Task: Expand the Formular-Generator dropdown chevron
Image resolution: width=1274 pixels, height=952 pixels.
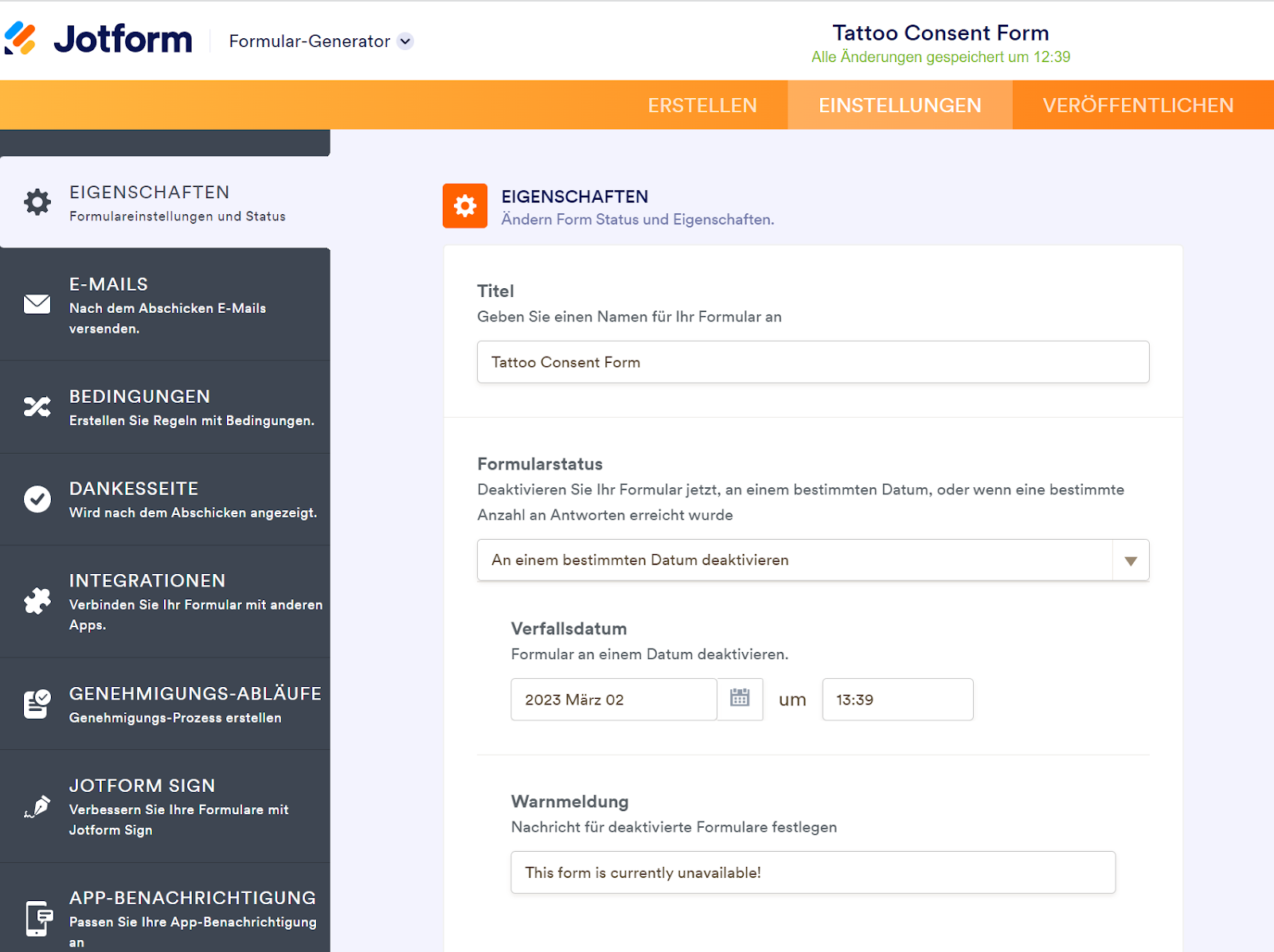Action: (x=405, y=41)
